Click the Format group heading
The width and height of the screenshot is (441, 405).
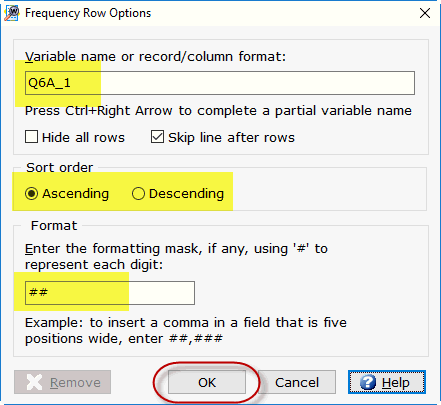(x=54, y=226)
